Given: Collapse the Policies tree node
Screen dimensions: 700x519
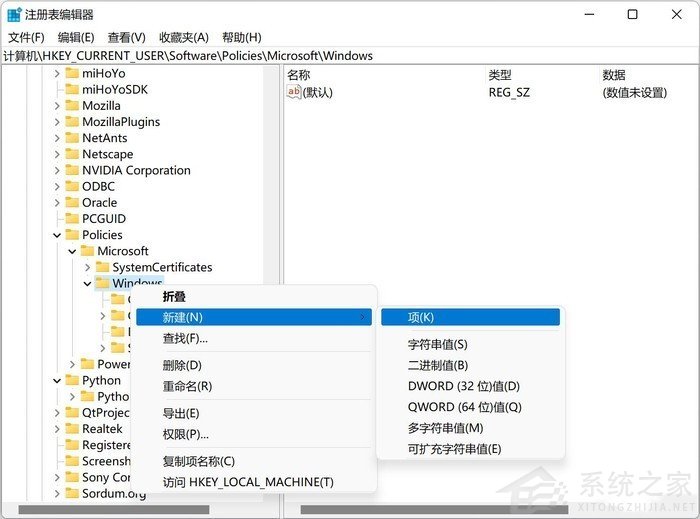Looking at the screenshot, I should (x=57, y=235).
